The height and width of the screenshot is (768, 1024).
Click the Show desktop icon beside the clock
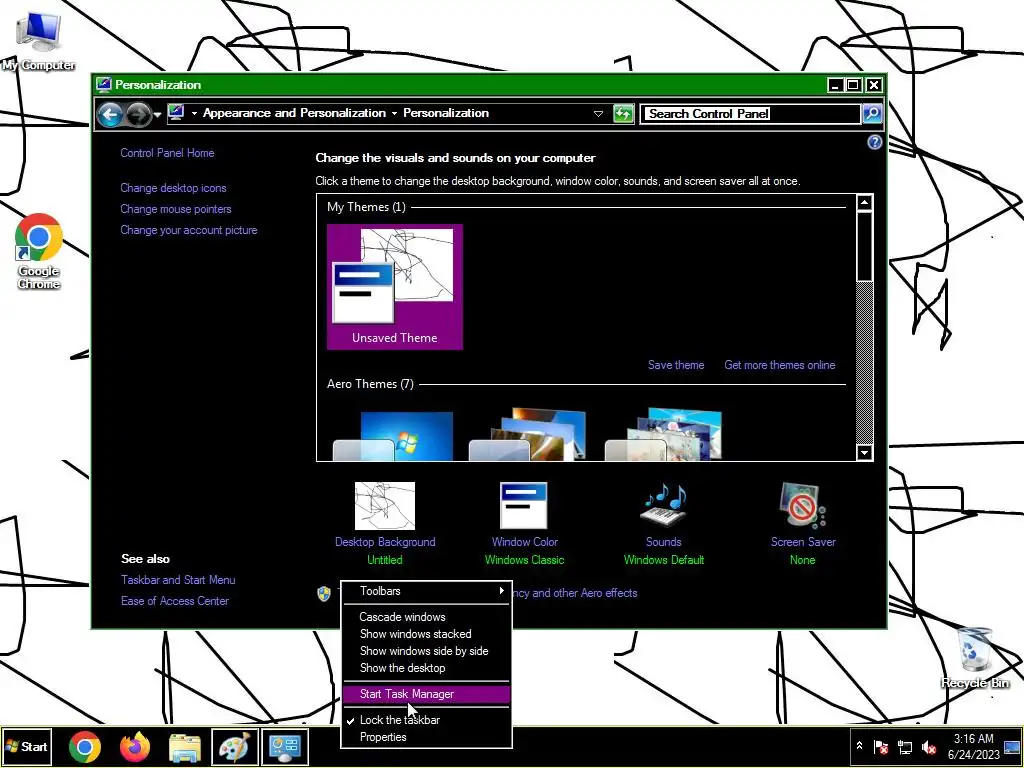tap(1012, 746)
